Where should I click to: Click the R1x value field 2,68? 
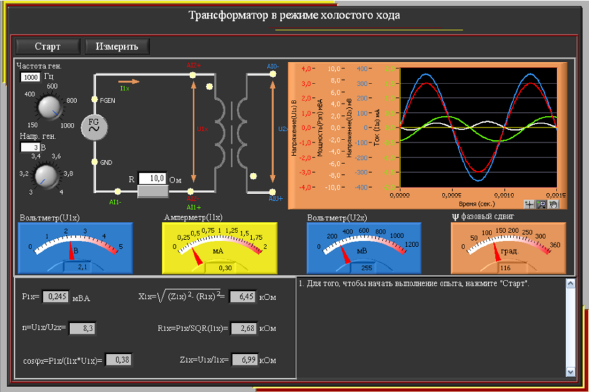point(244,328)
